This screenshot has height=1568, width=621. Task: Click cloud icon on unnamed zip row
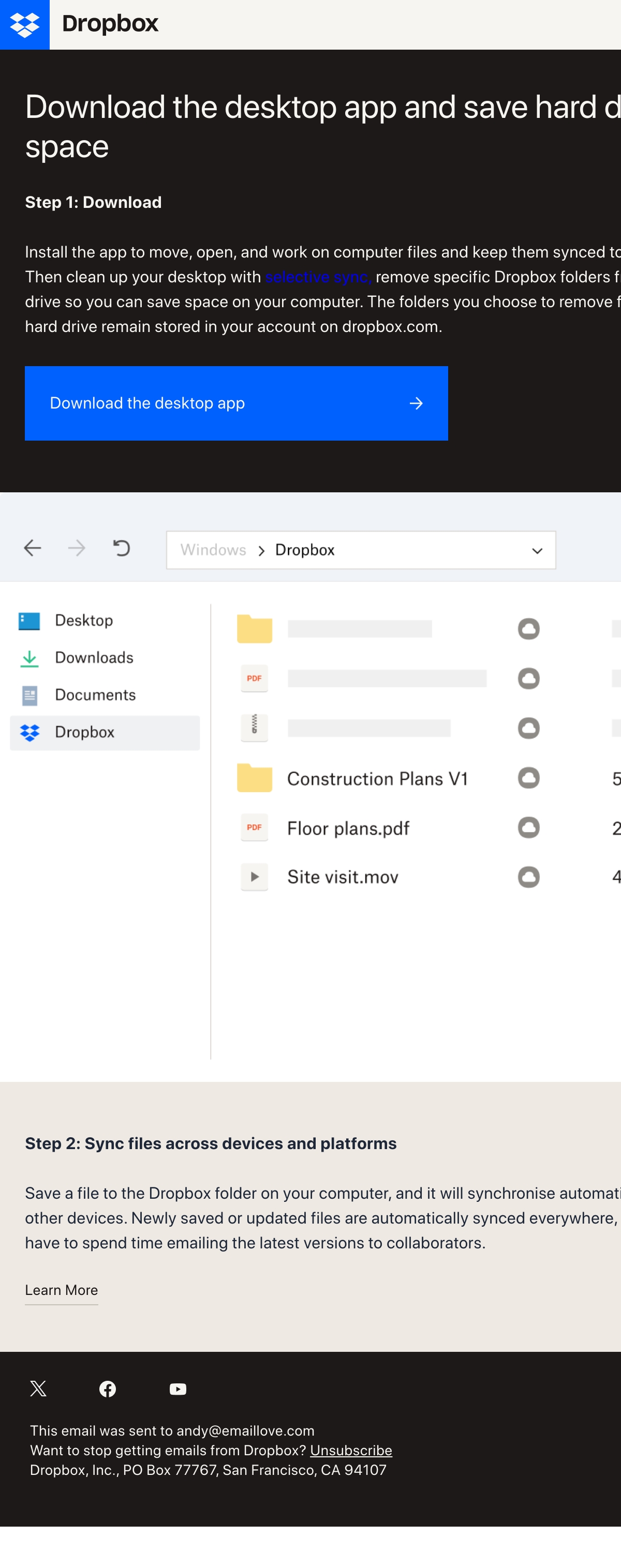(x=528, y=728)
